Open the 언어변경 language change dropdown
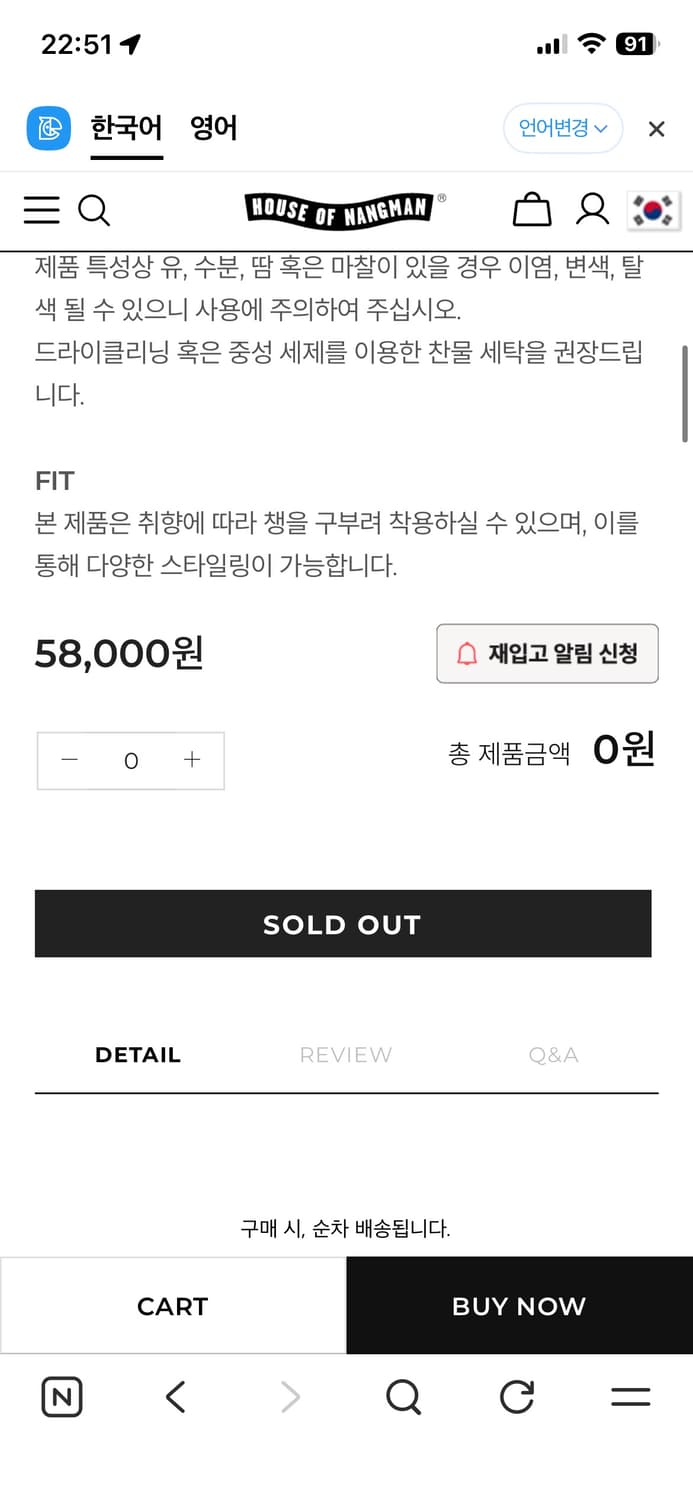 562,128
